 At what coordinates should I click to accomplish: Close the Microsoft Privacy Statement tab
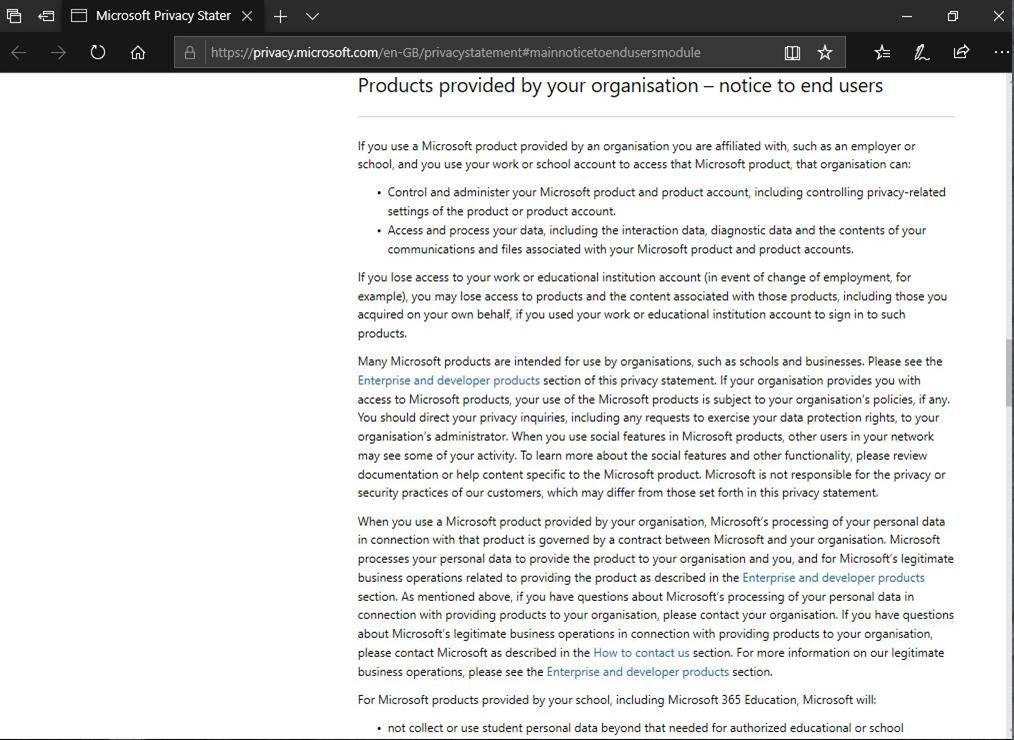click(x=249, y=16)
